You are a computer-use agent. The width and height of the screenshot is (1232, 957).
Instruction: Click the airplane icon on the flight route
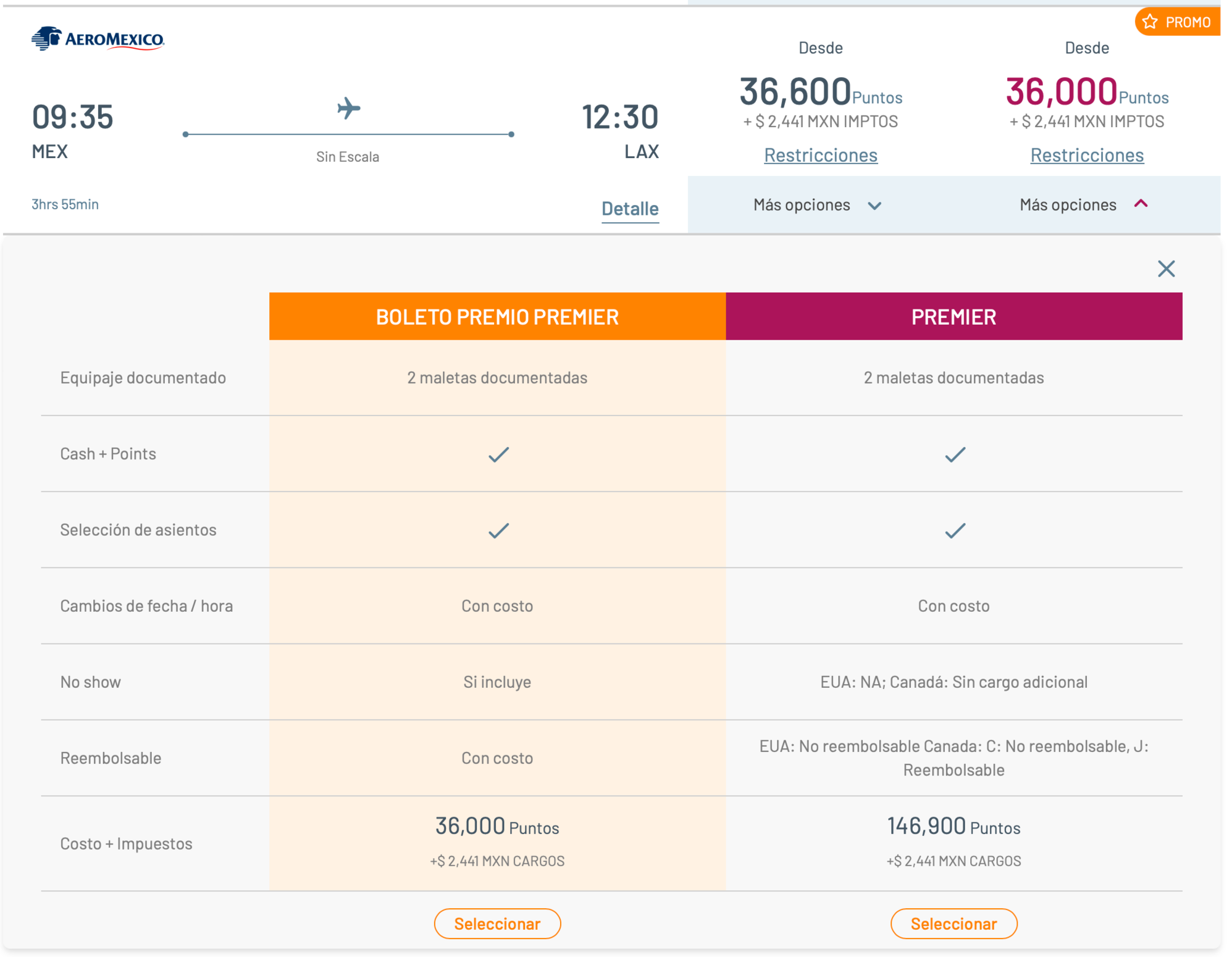(348, 108)
